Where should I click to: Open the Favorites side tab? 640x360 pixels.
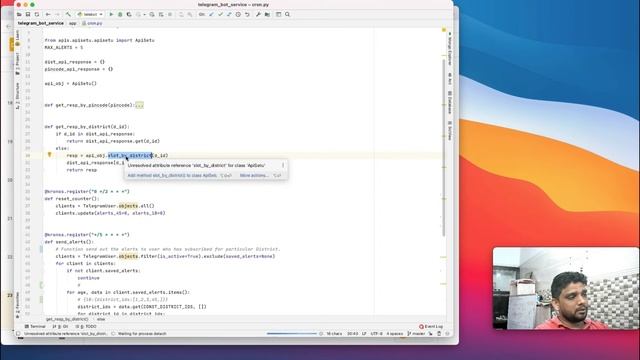pos(18,305)
